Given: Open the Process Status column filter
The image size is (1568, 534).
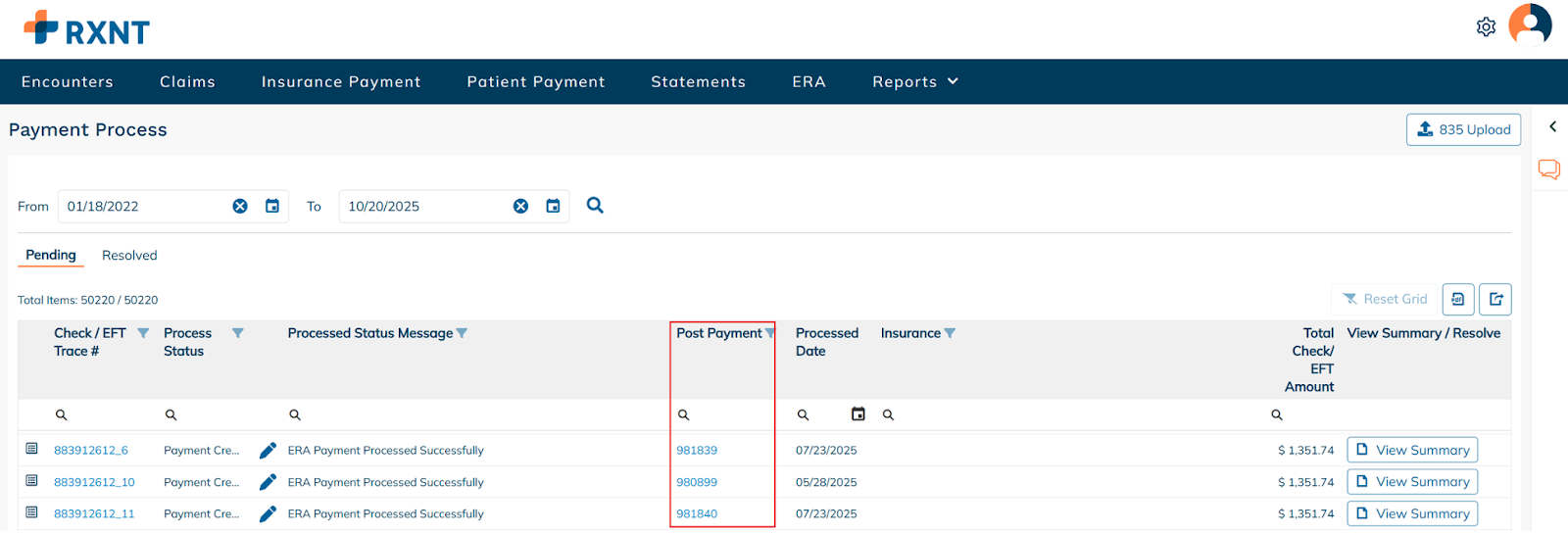Looking at the screenshot, I should tap(237, 333).
